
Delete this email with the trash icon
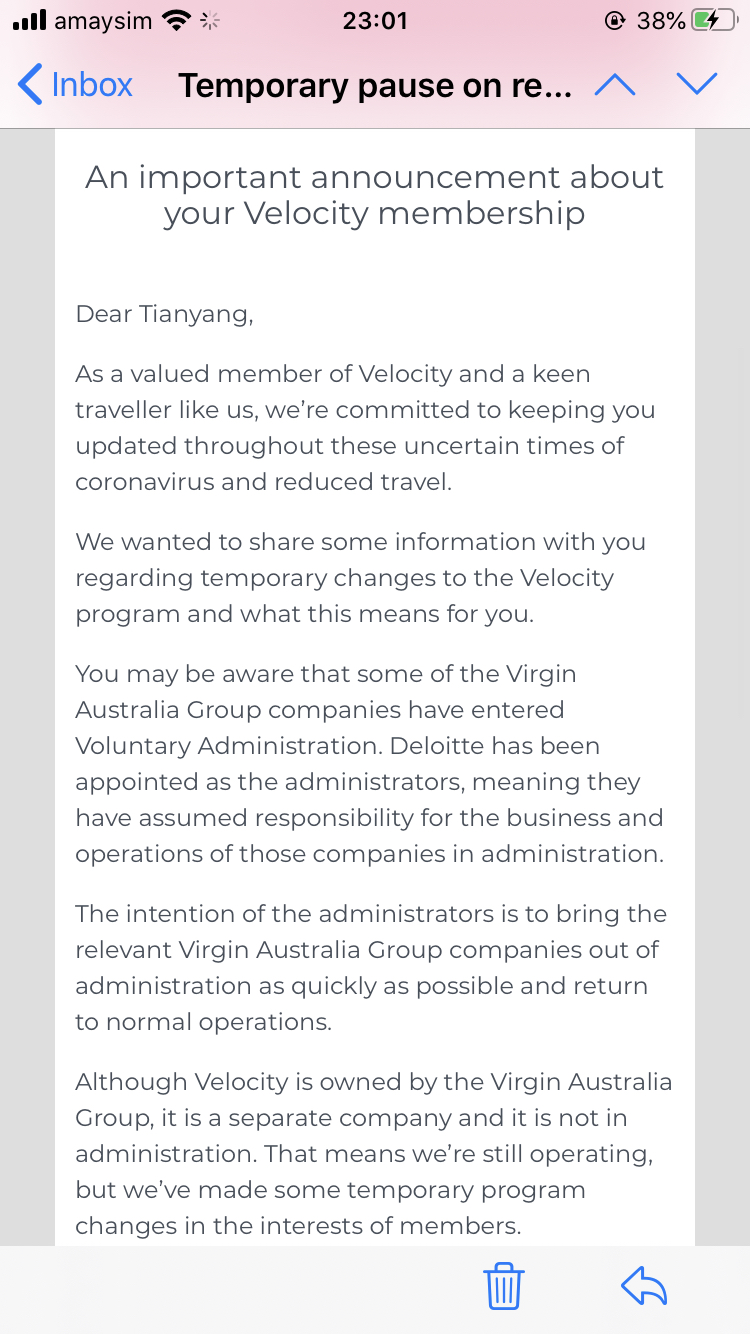pos(504,1285)
